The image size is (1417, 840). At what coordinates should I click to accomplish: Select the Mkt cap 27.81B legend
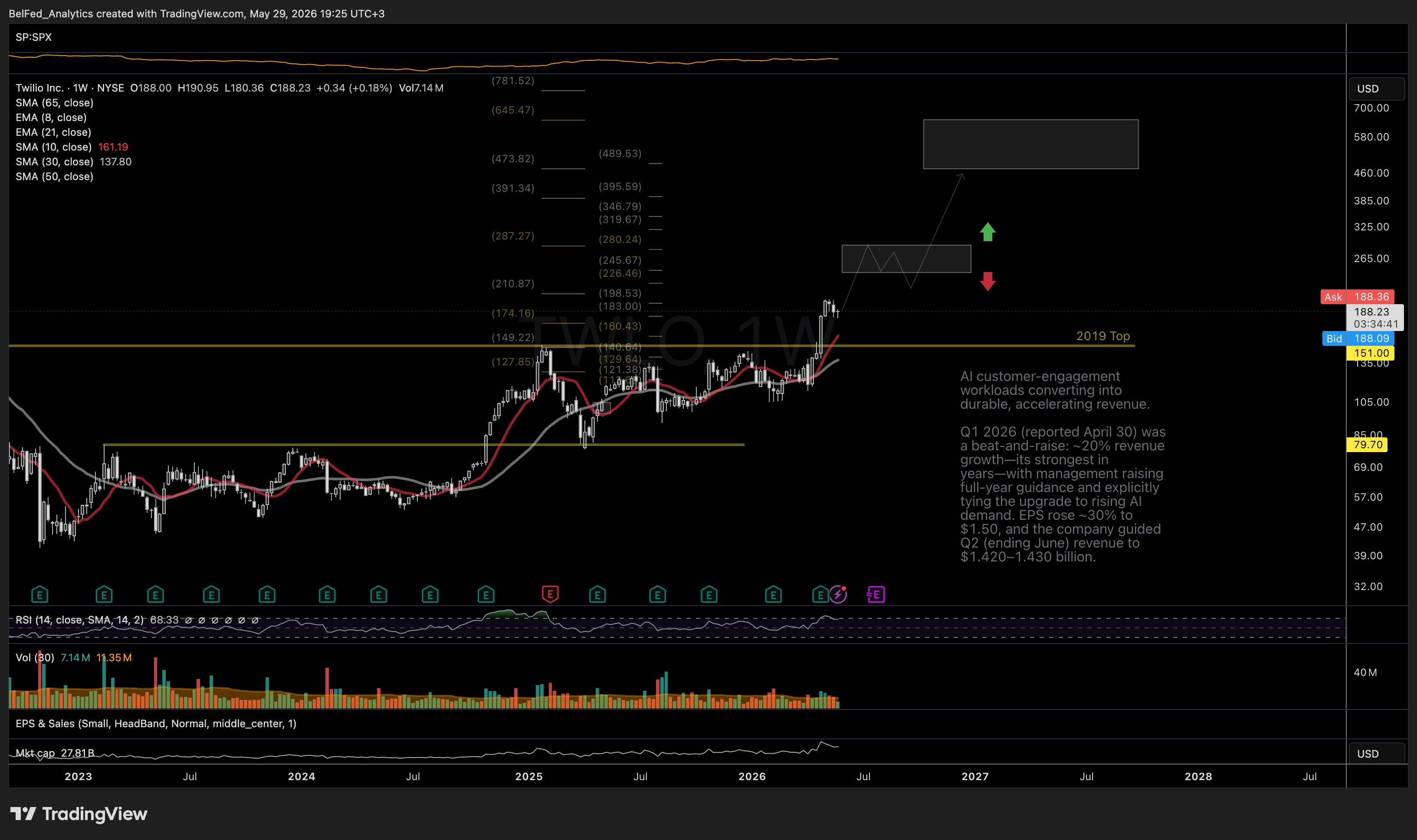click(54, 753)
